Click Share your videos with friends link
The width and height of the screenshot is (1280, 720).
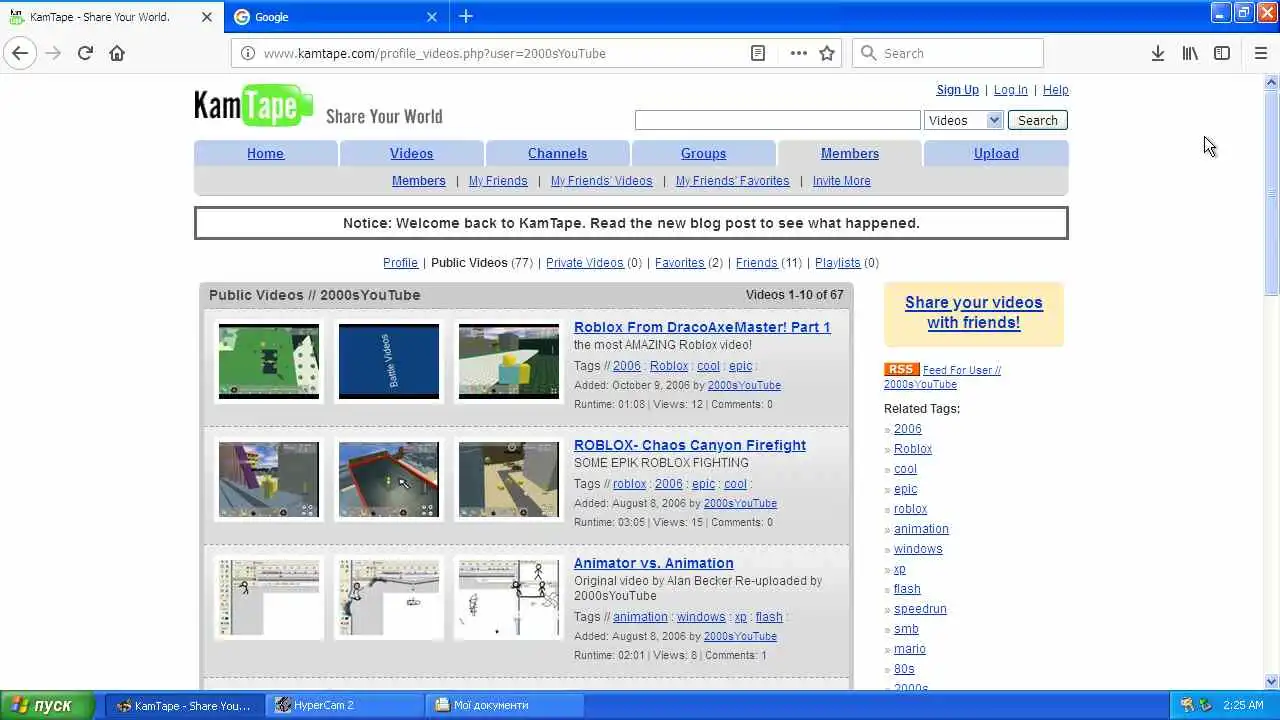point(974,313)
